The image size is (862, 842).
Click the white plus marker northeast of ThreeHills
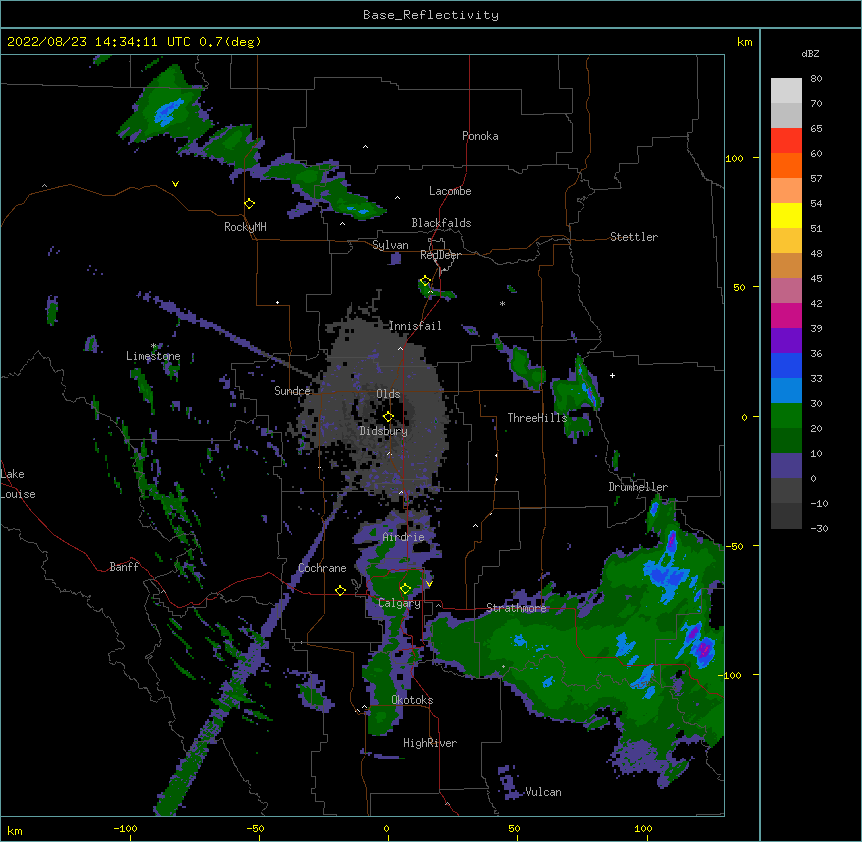pyautogui.click(x=612, y=375)
